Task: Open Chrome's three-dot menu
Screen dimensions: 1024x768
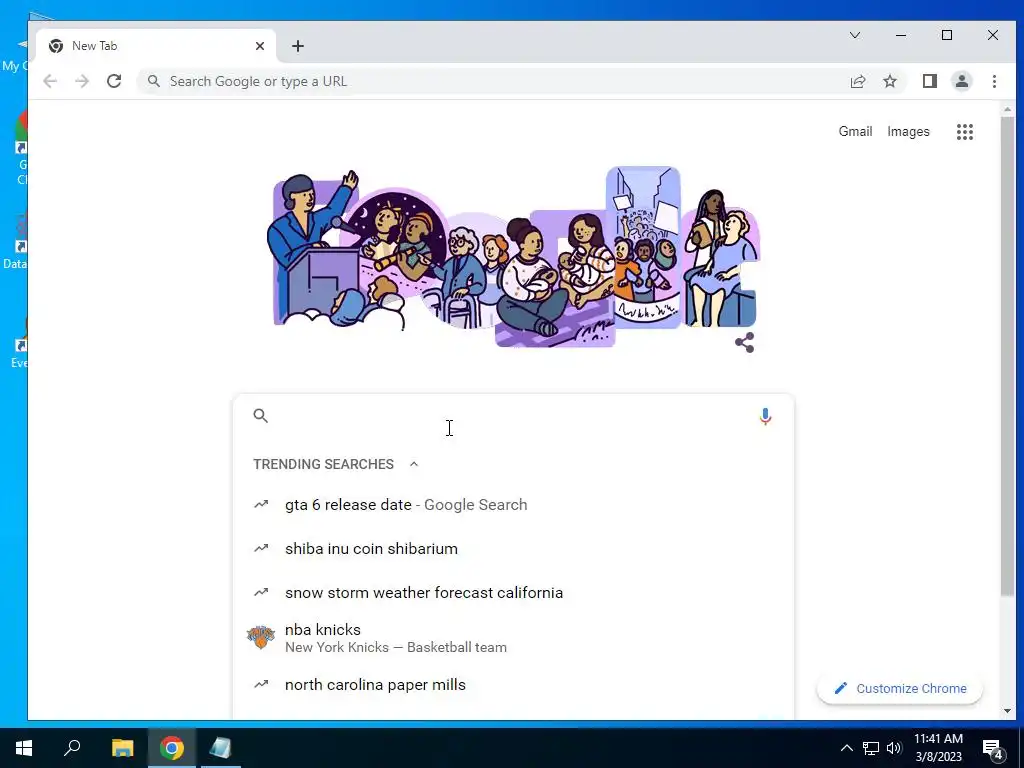Action: [994, 81]
